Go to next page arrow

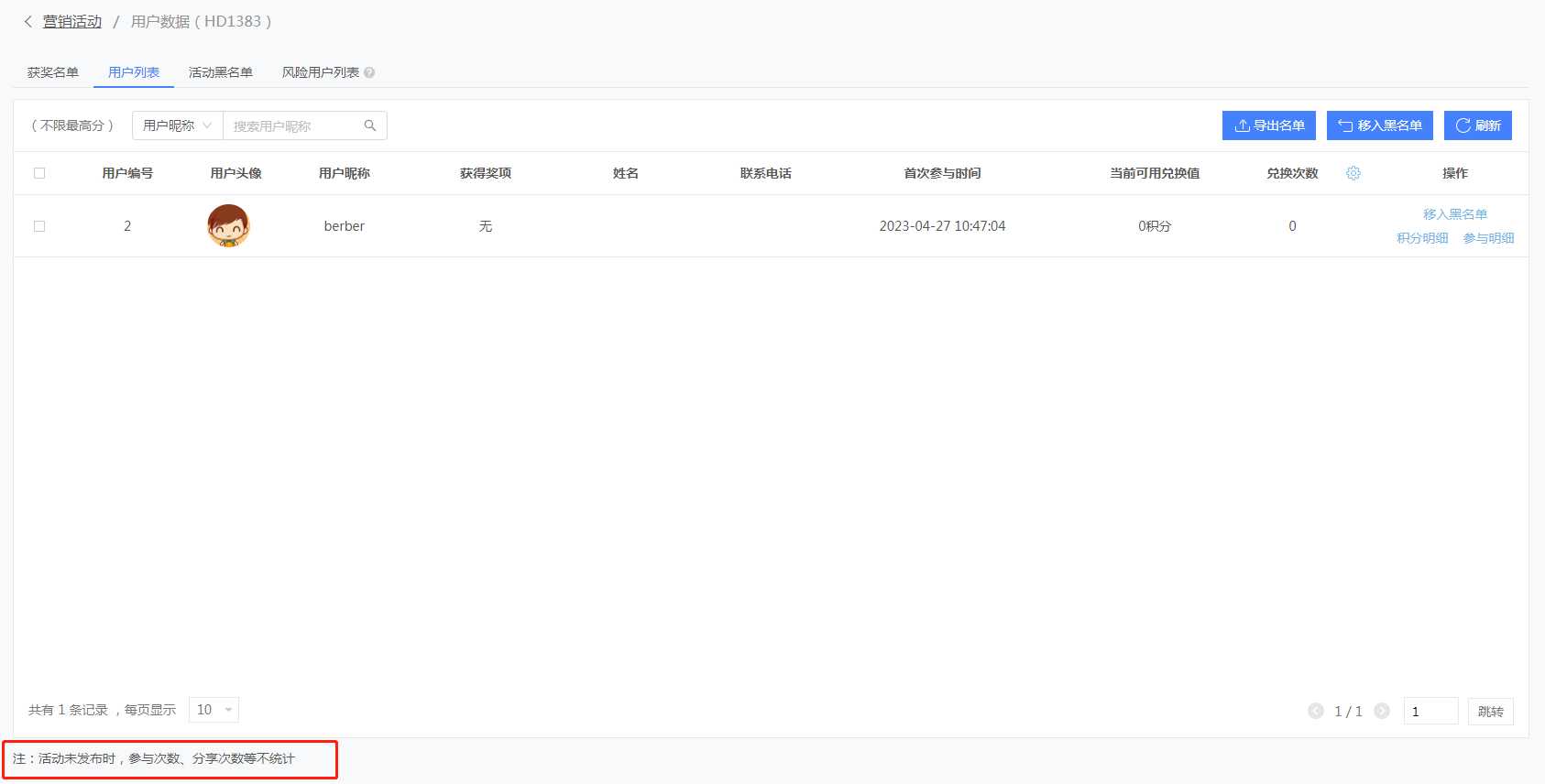[1382, 711]
